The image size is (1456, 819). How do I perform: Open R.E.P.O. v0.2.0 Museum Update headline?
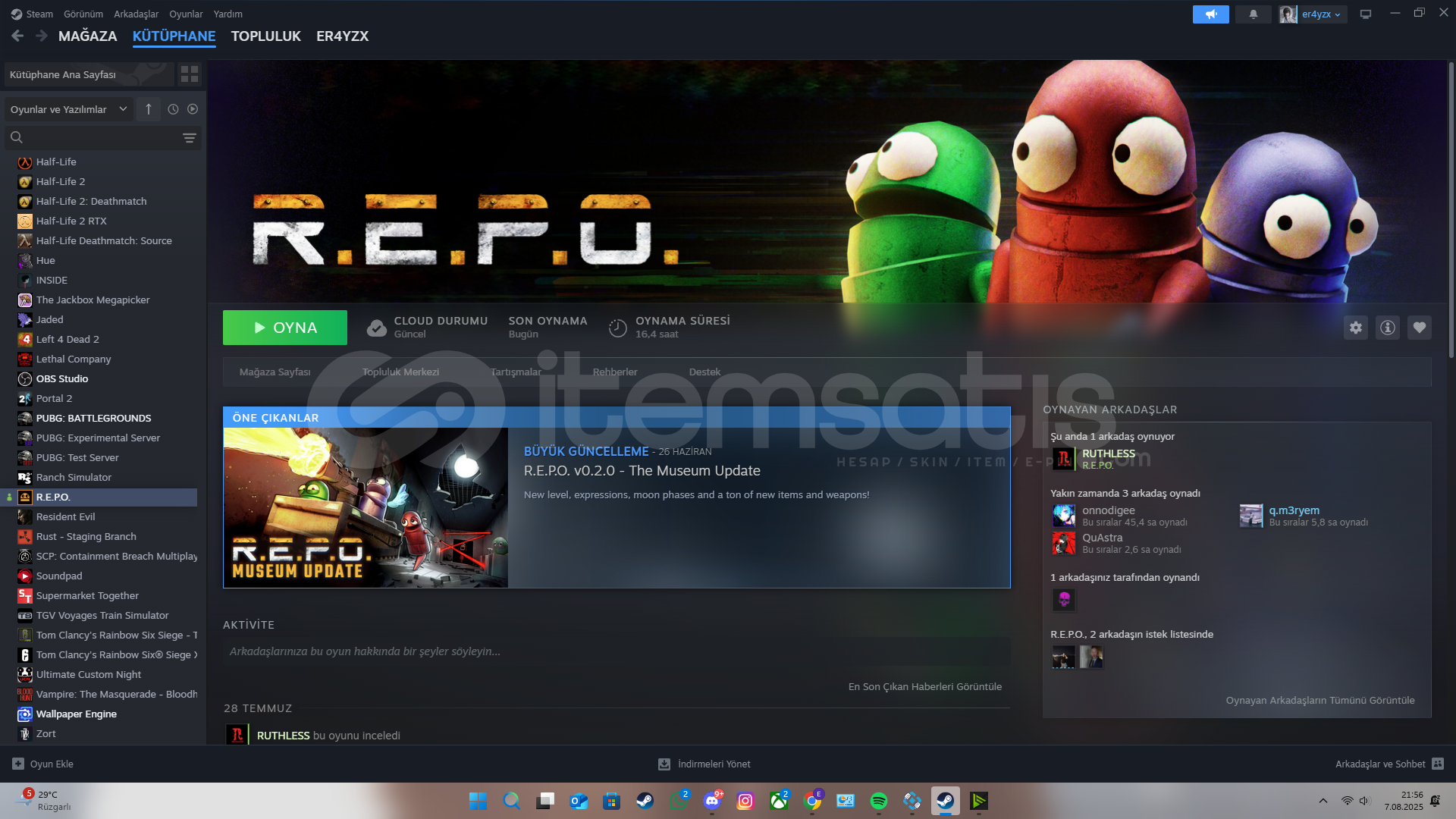tap(642, 471)
